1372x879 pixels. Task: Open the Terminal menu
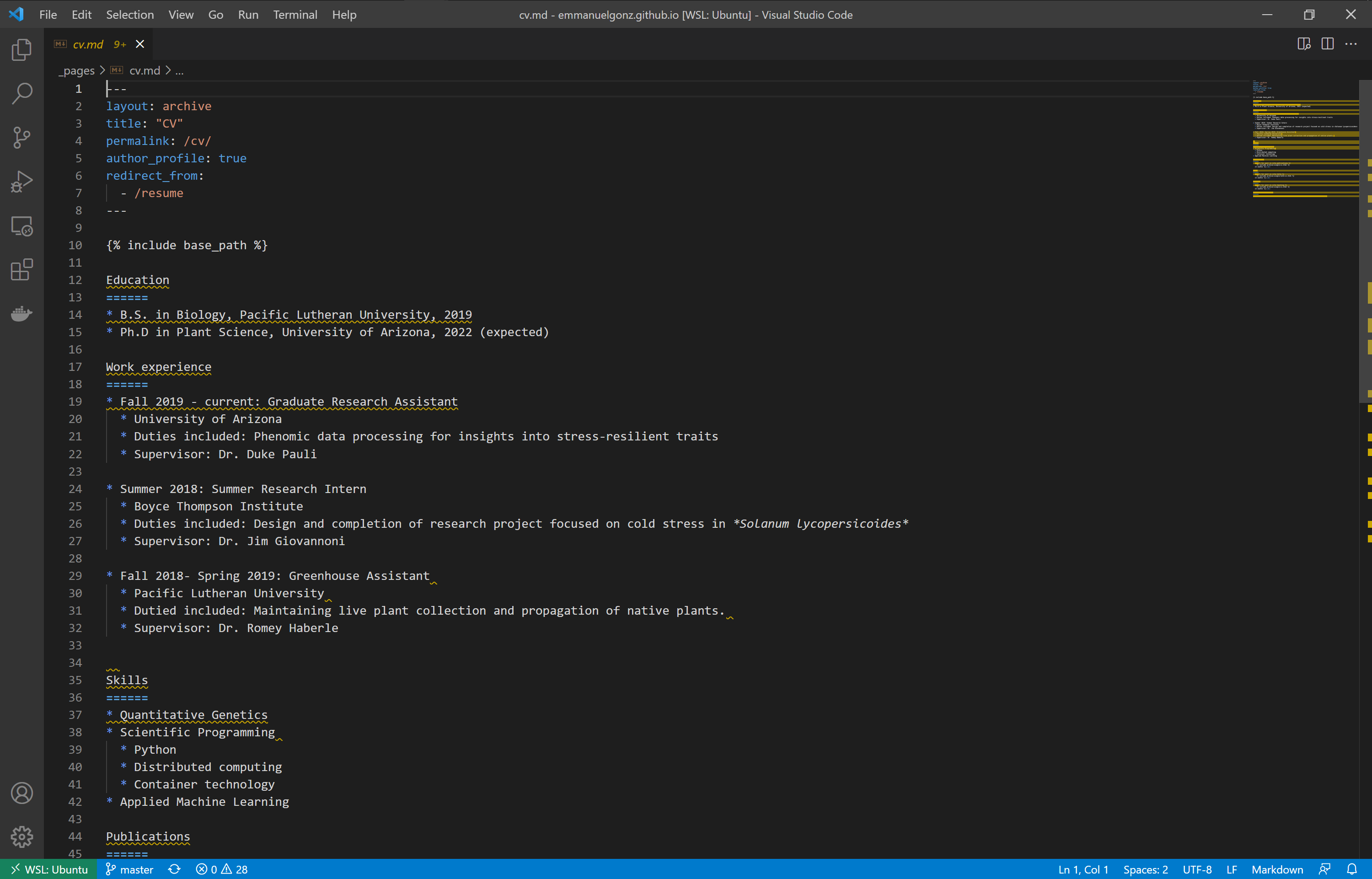295,15
